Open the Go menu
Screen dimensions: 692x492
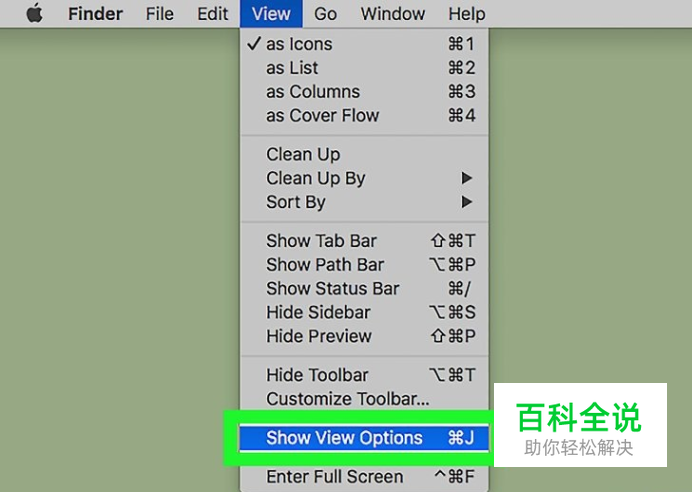(x=325, y=14)
